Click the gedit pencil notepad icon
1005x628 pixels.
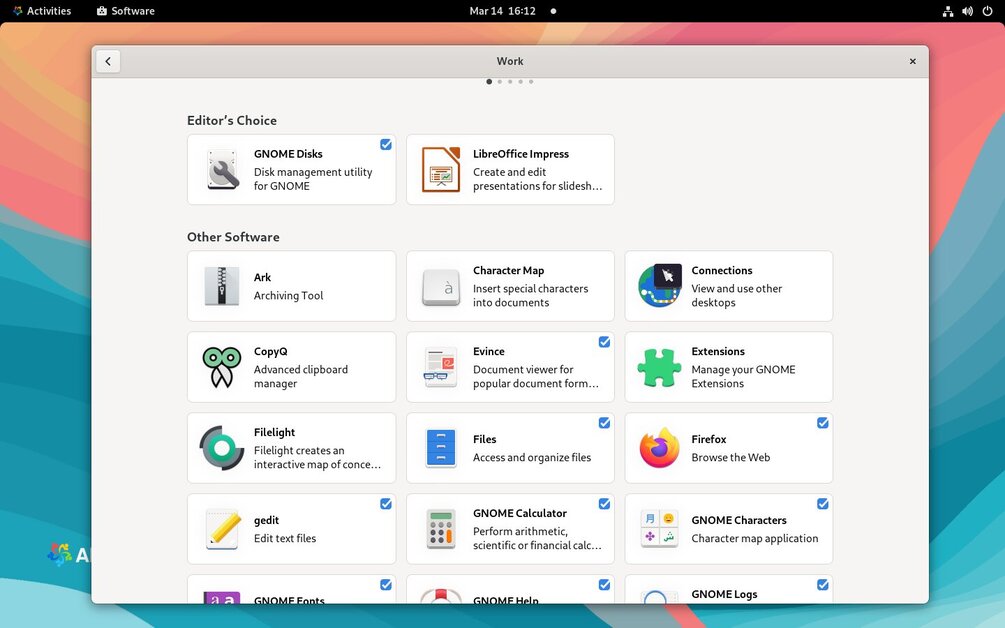click(222, 529)
